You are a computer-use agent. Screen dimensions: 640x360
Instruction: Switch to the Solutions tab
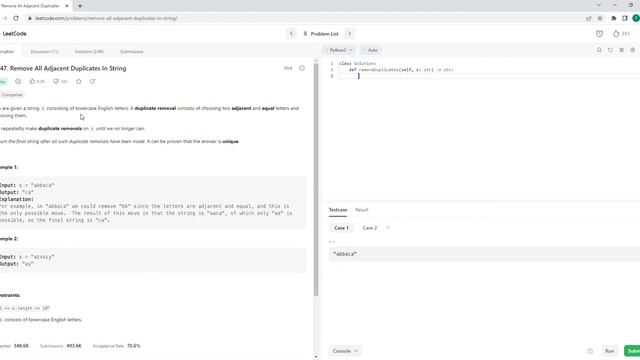89,51
